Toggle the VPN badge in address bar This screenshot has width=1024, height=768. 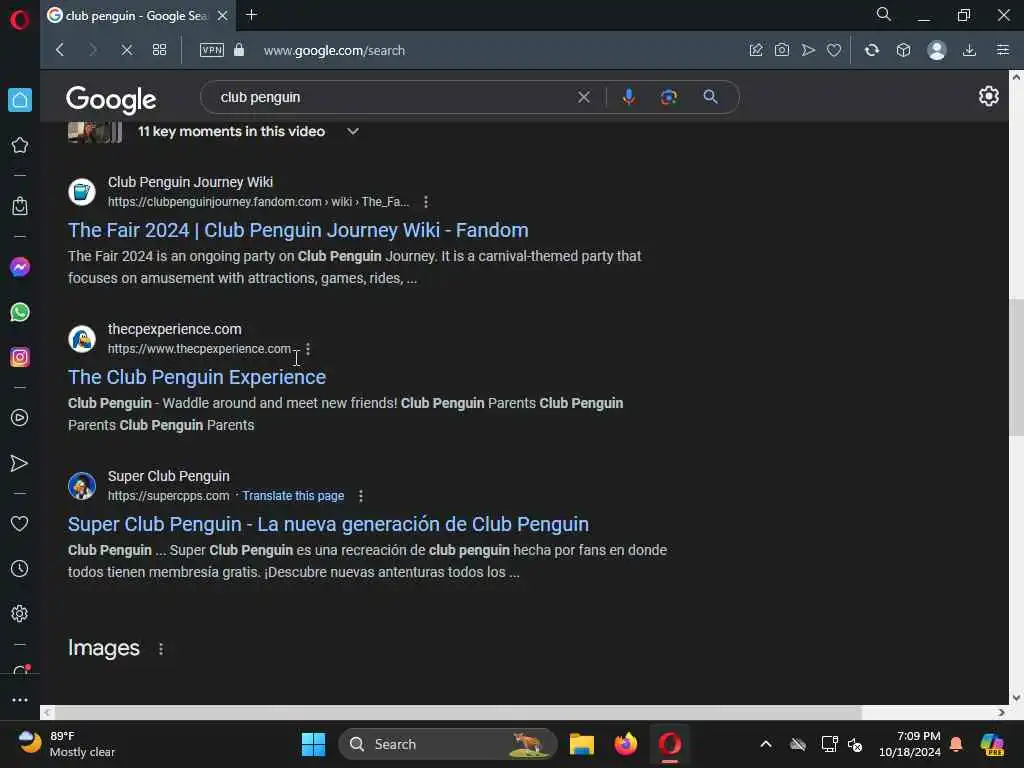coord(212,50)
